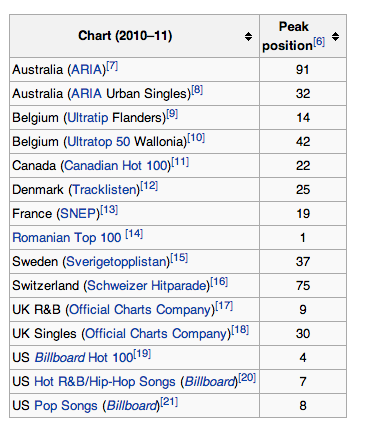Open Official Charts Company link for UK R&B

140,310
